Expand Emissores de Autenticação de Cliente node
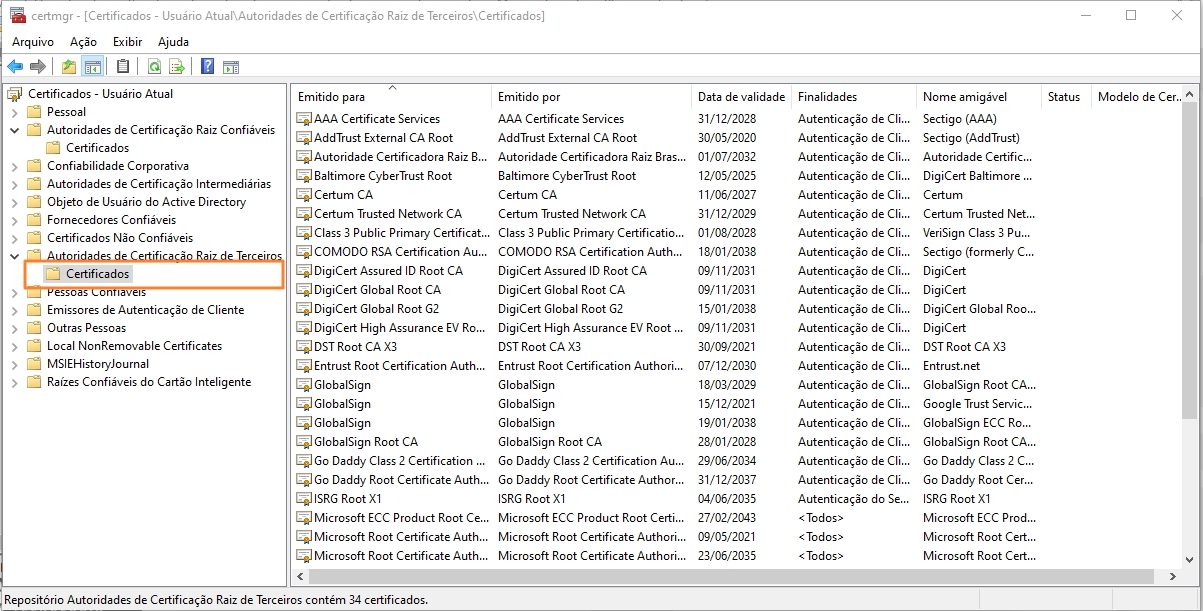The image size is (1203, 611). pyautogui.click(x=15, y=310)
